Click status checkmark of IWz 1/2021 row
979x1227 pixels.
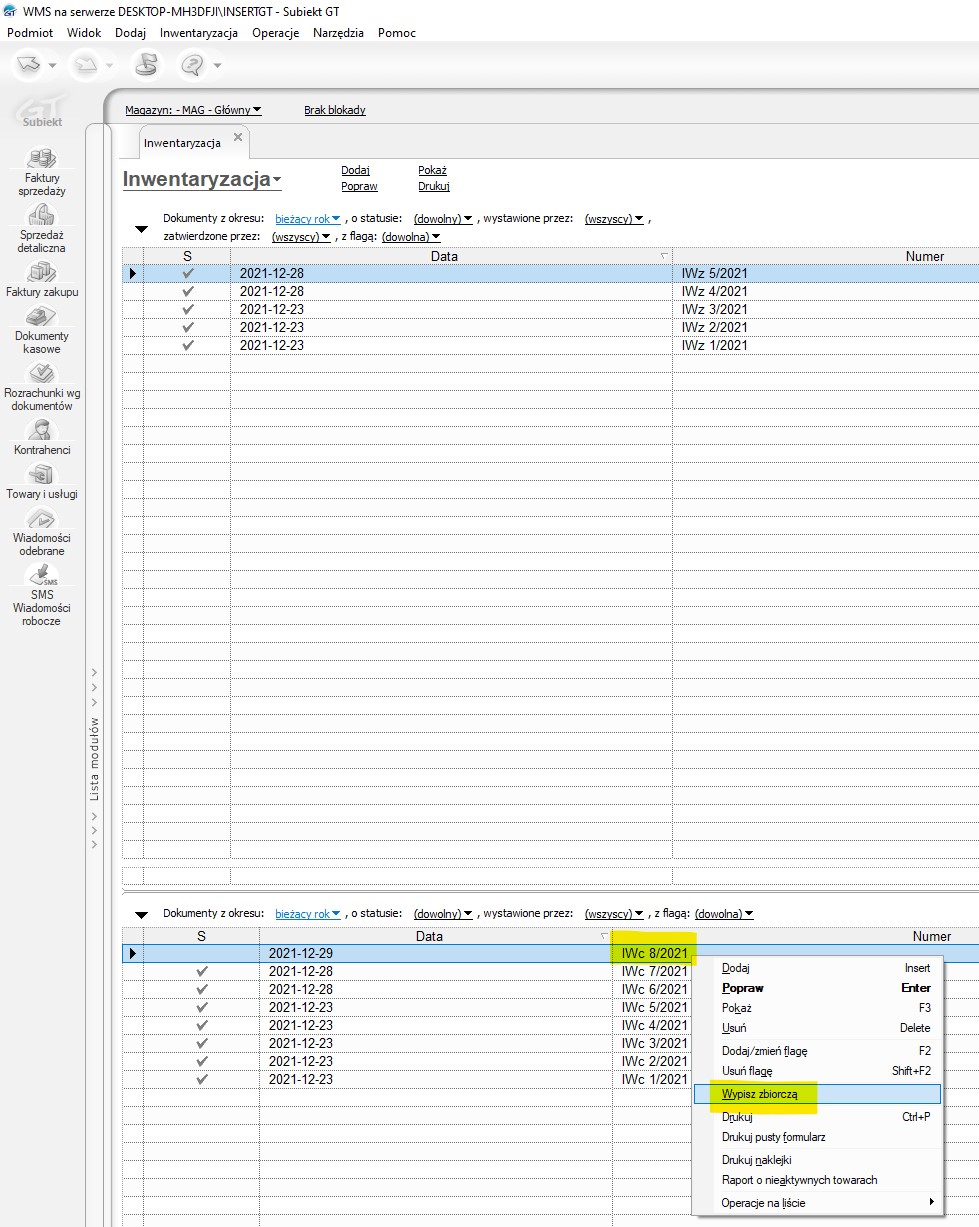click(187, 345)
